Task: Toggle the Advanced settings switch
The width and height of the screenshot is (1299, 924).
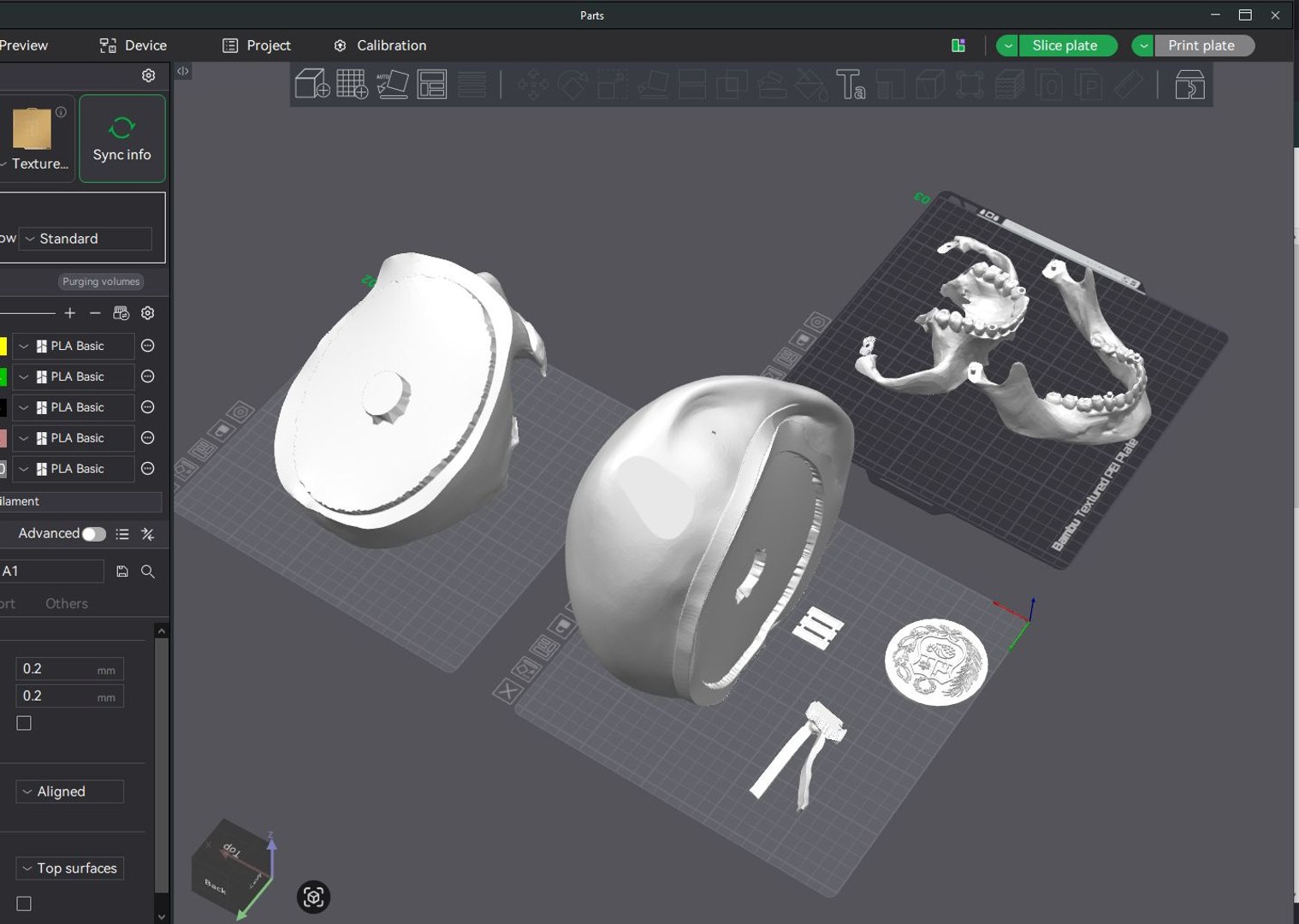Action: tap(93, 534)
